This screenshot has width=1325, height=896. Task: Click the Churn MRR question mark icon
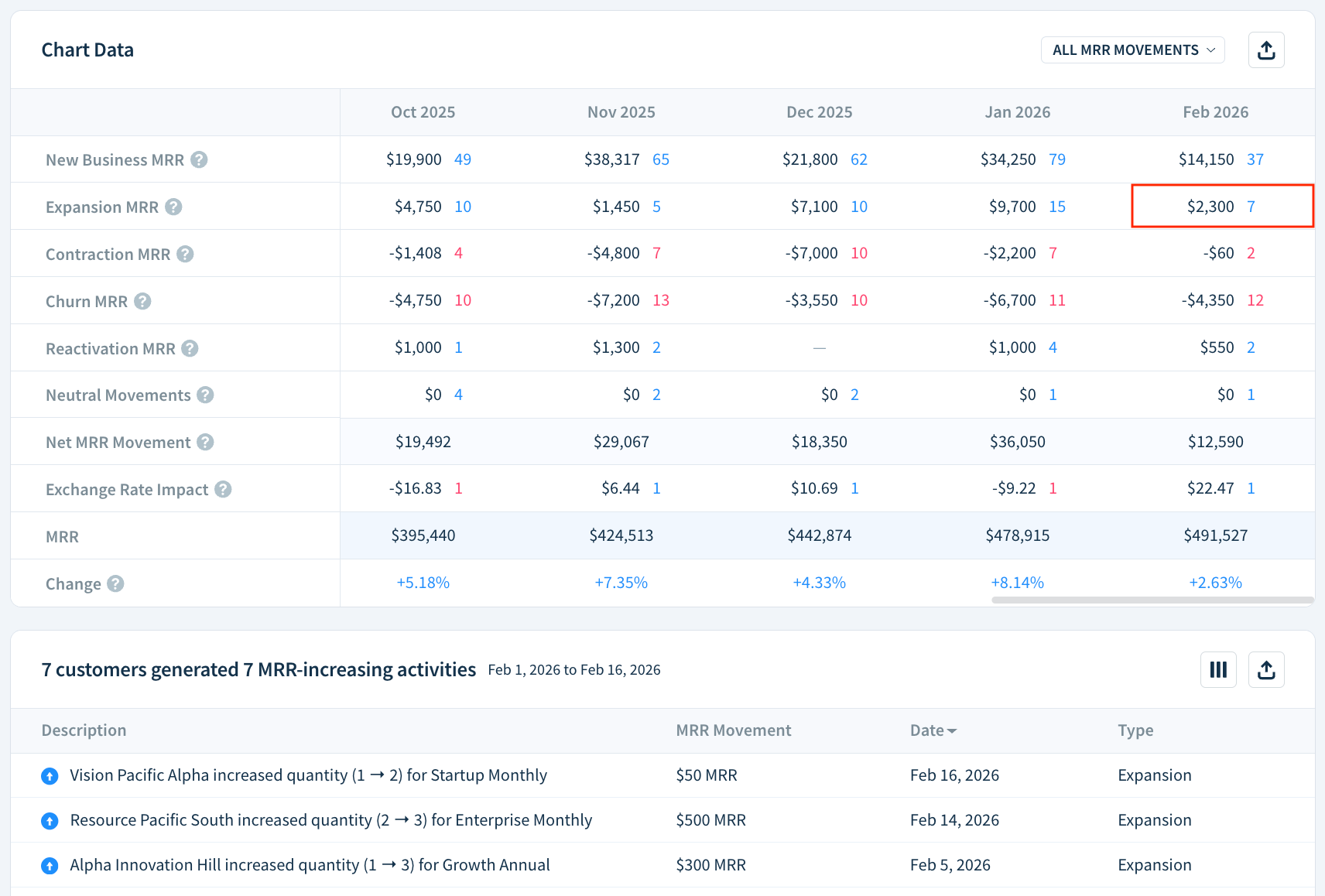pos(143,301)
